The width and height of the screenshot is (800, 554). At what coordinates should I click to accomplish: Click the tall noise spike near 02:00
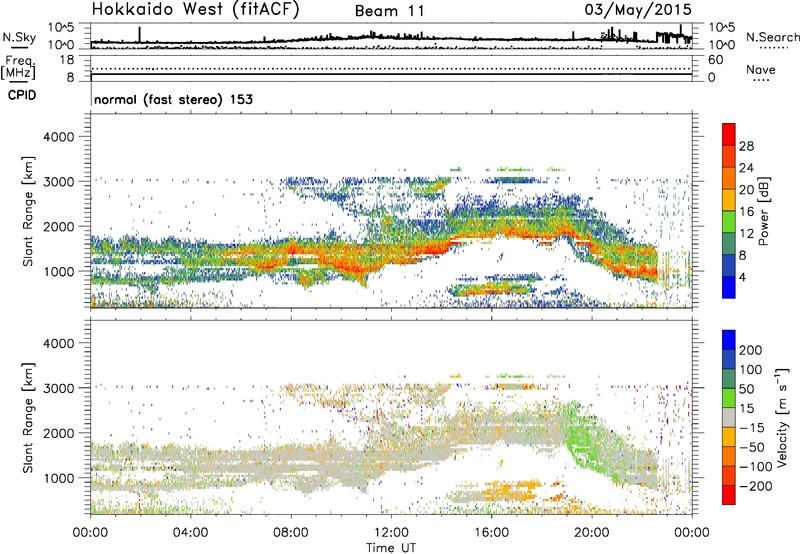139,35
